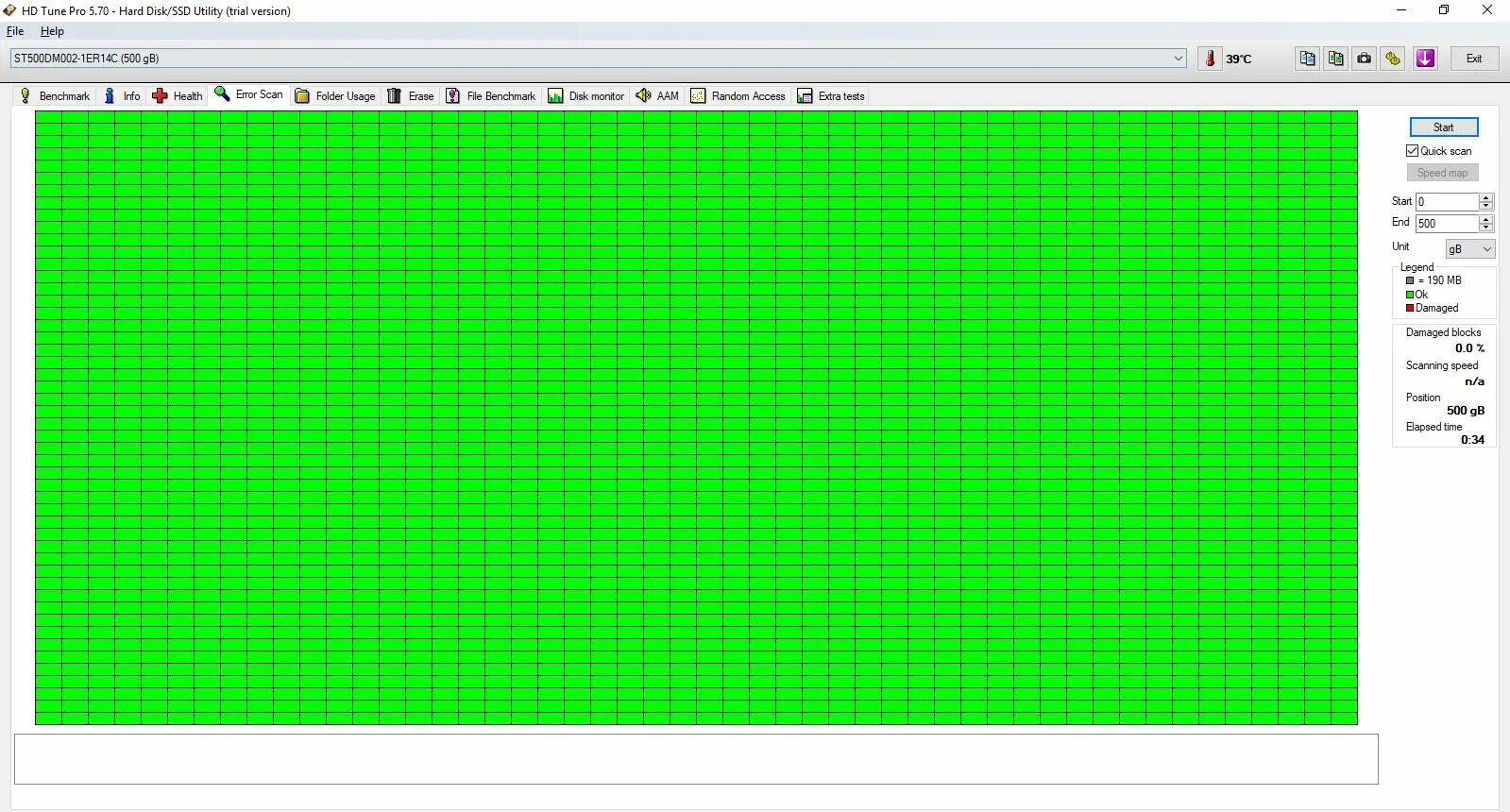
Task: Select the Error Scan tab
Action: pos(249,94)
